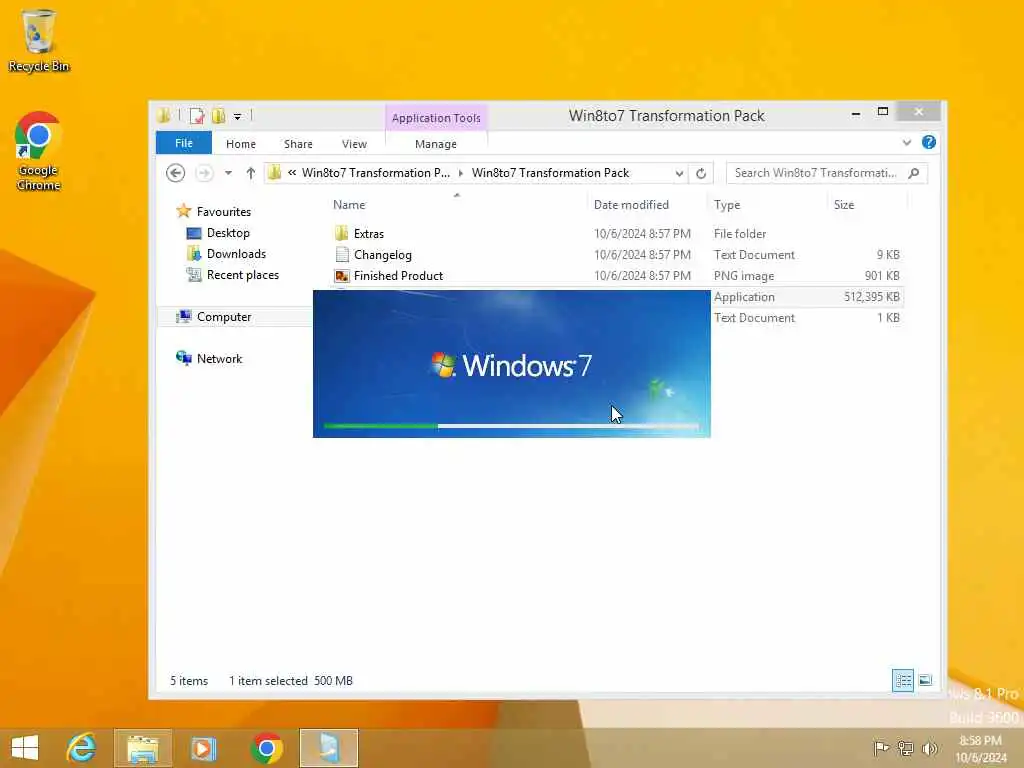Open Windows Media Player from the taskbar

(x=203, y=748)
